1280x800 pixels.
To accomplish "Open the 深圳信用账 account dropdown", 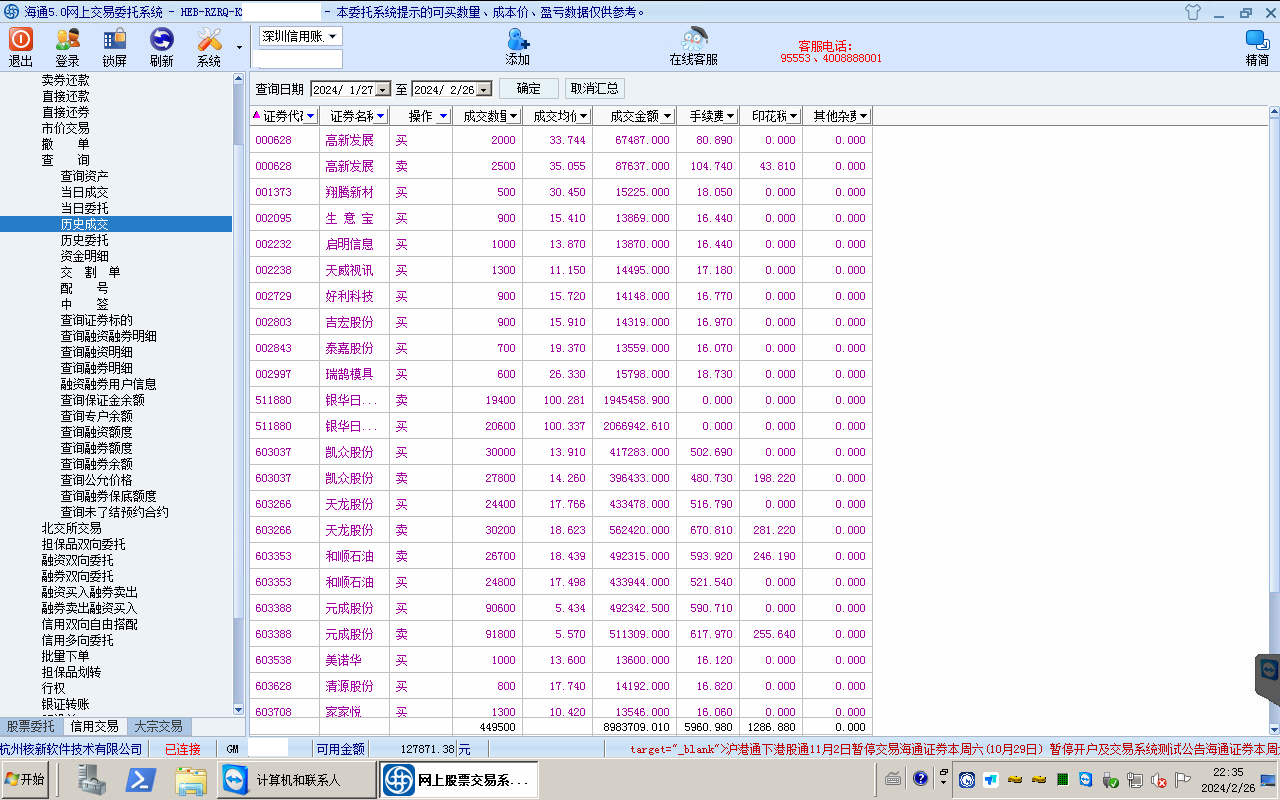I will [333, 36].
